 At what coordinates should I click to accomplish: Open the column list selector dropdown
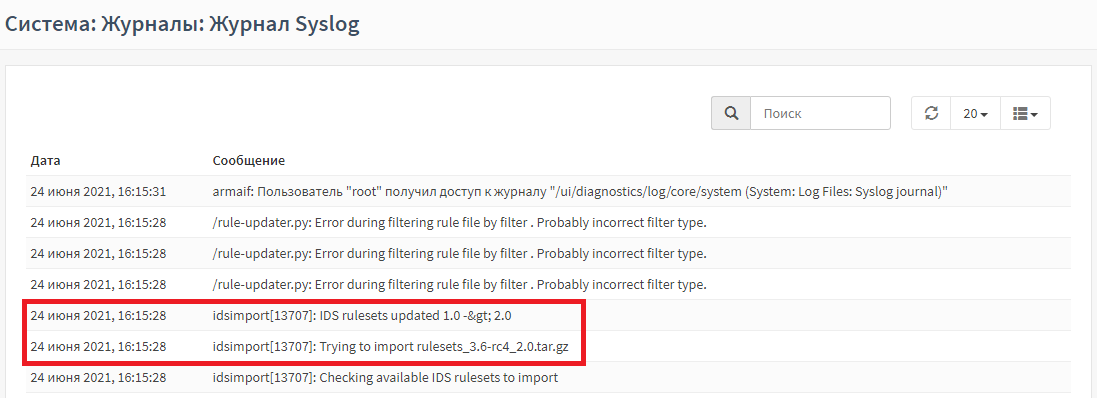coord(1026,113)
